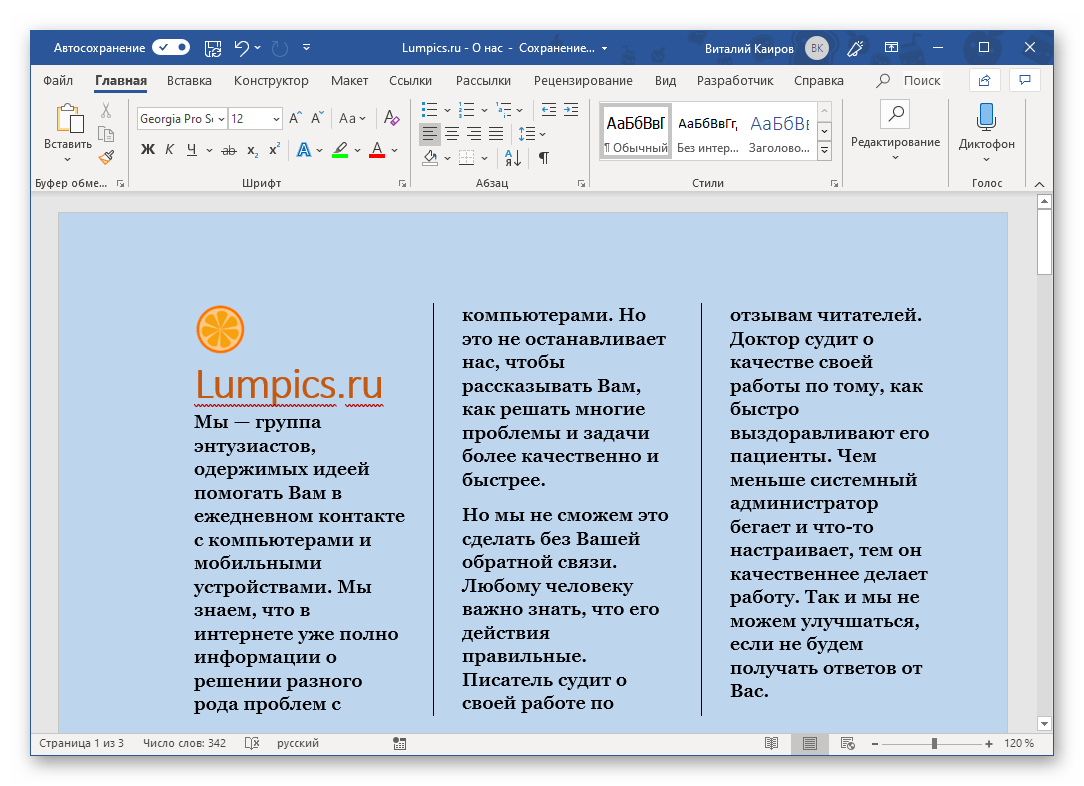Screen dimensions: 1084x786
Task: Toggle bold Ж formatting
Action: click(148, 150)
